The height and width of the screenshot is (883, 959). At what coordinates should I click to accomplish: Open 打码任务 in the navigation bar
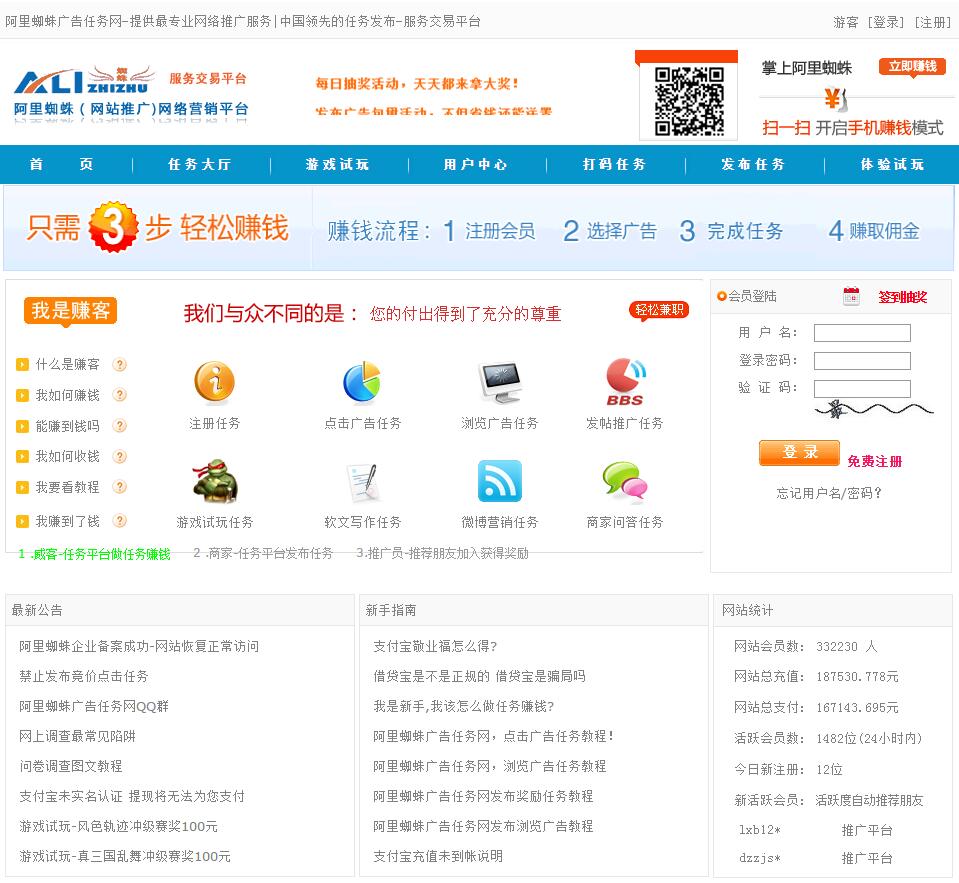tap(615, 164)
